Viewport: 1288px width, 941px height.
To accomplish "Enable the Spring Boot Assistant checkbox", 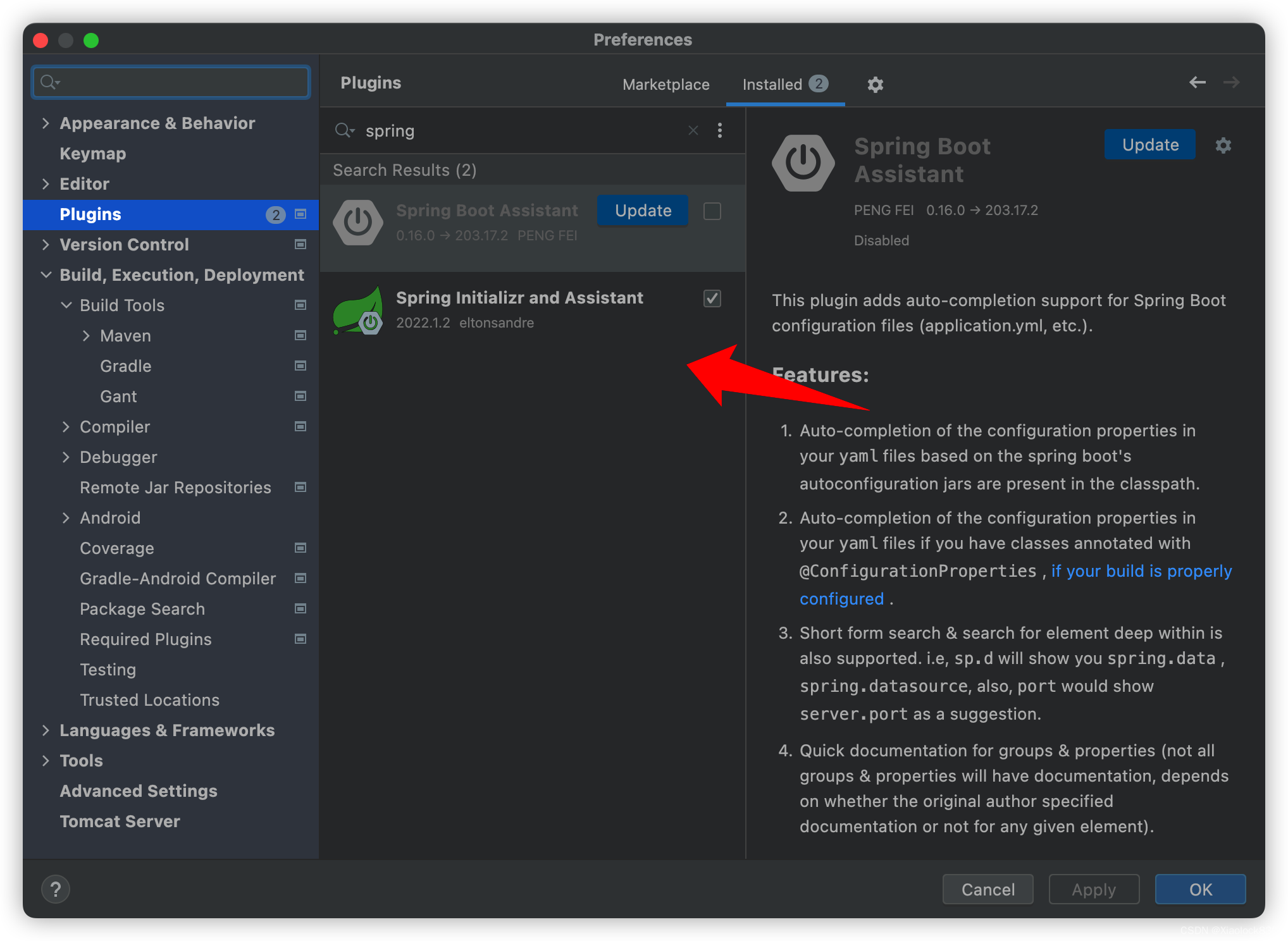I will 712,211.
